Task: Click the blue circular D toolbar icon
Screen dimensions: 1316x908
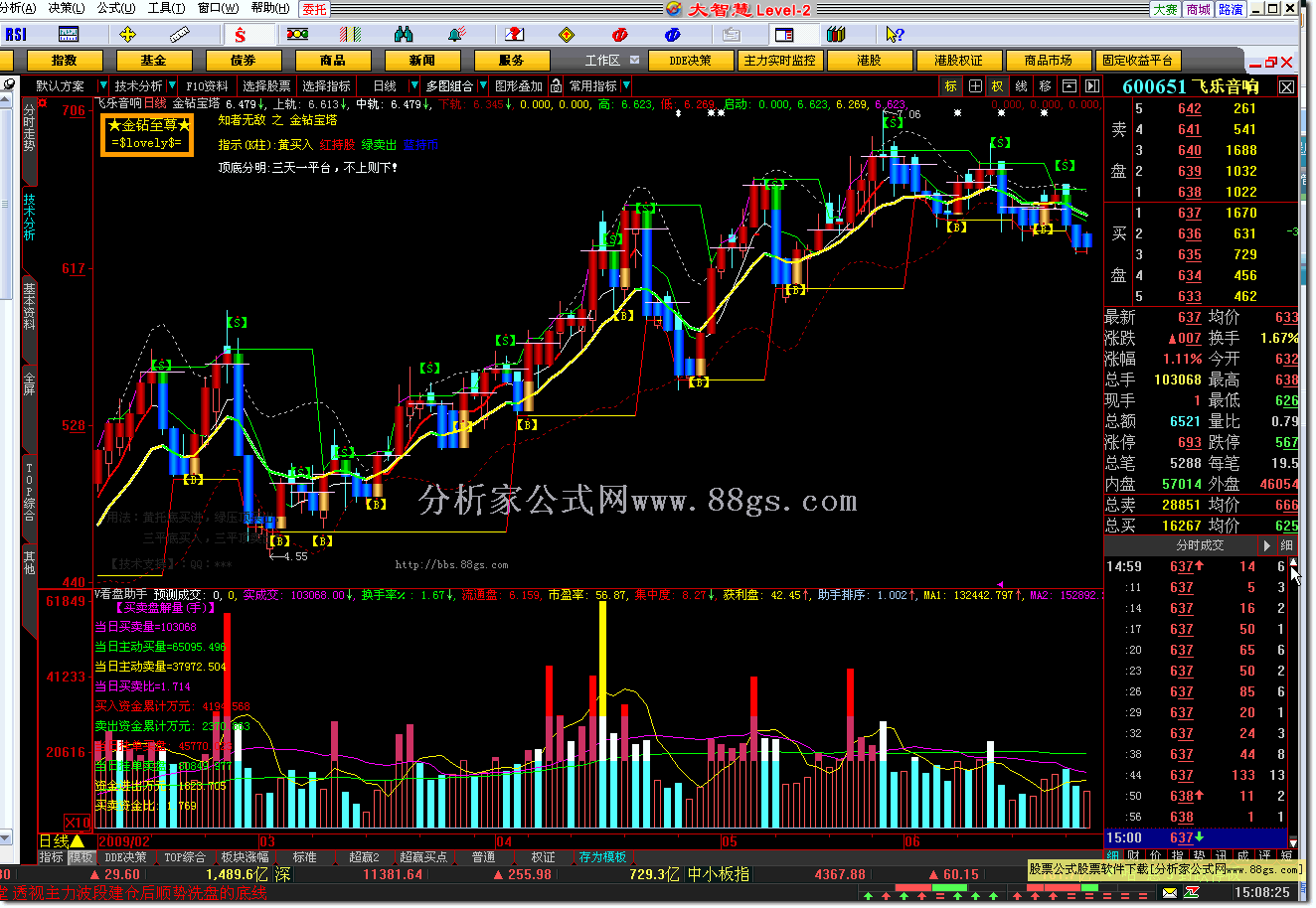Action: click(674, 35)
